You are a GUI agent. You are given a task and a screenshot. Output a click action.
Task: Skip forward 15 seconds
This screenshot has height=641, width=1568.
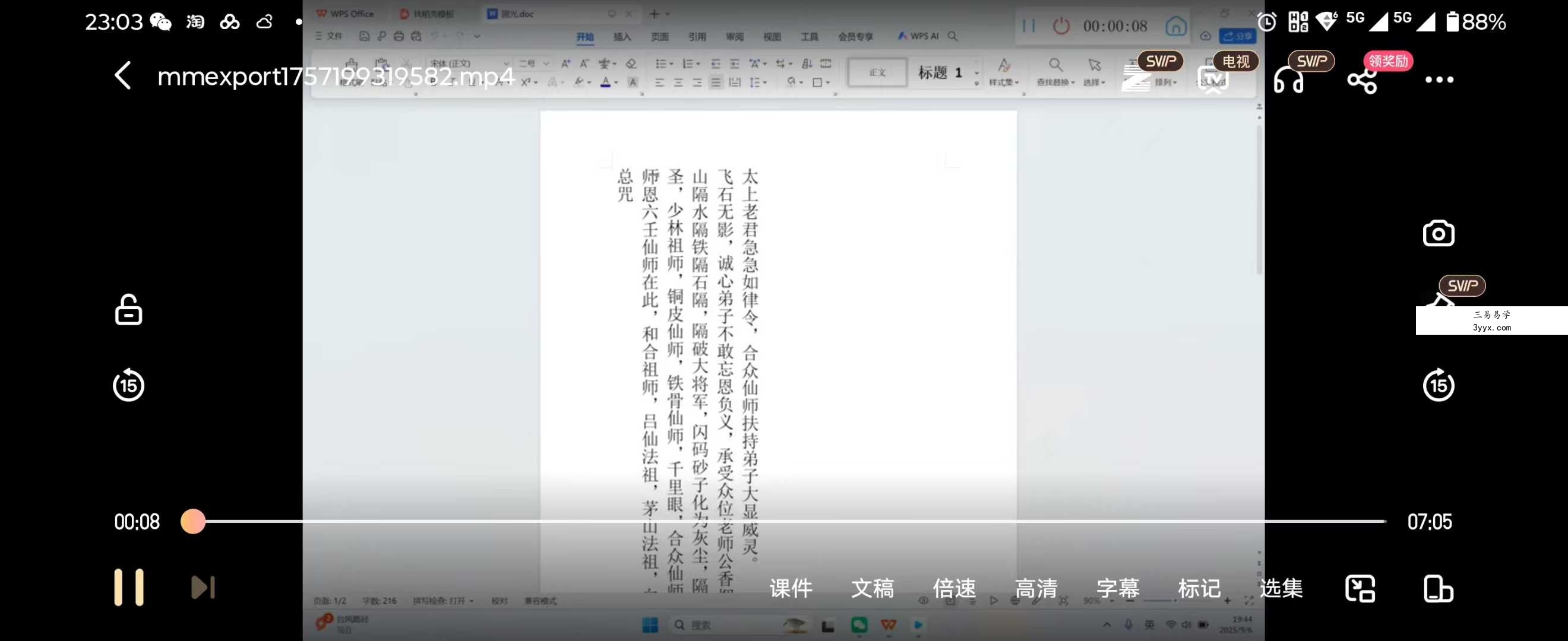[1439, 385]
